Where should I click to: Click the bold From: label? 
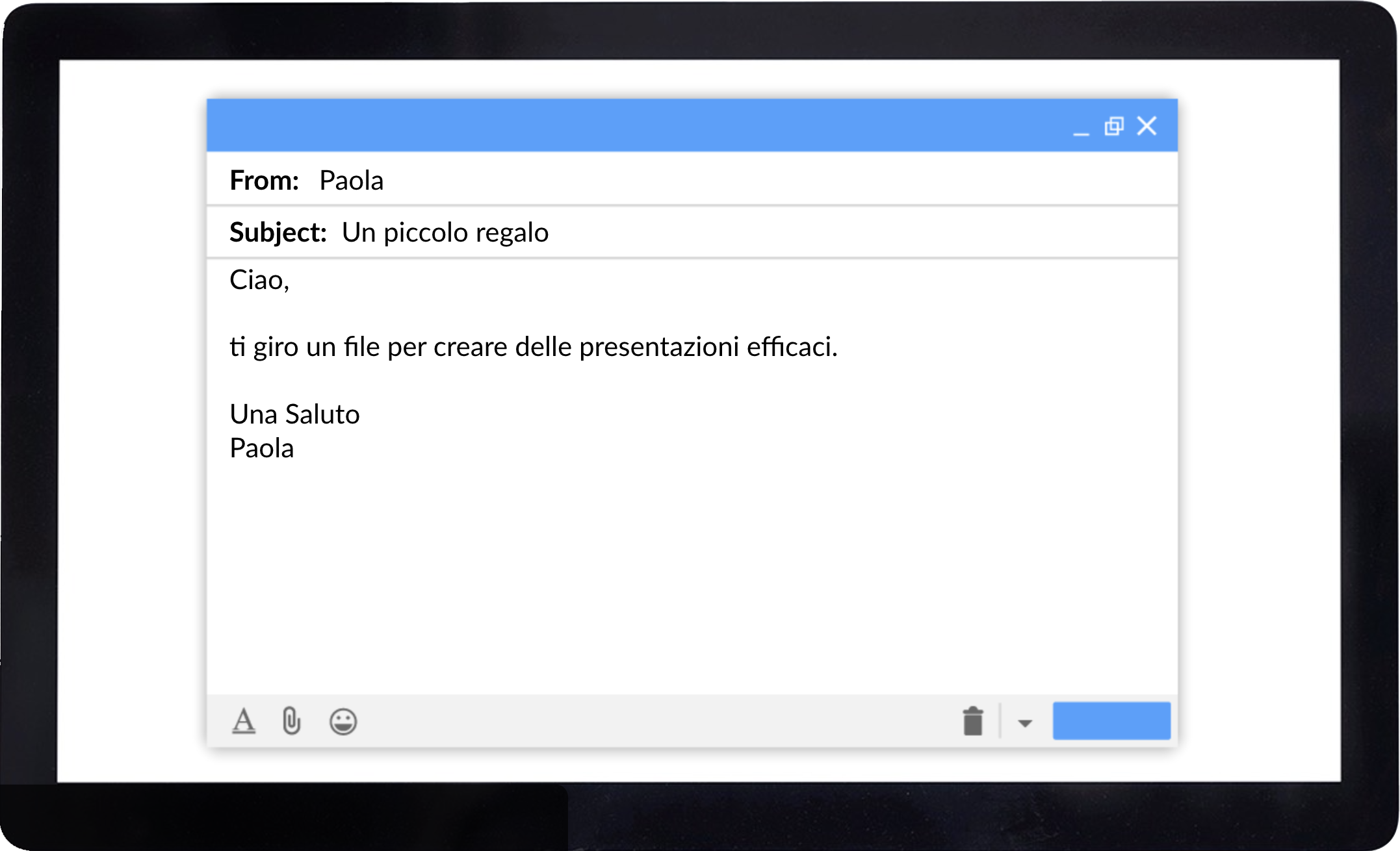pyautogui.click(x=264, y=181)
